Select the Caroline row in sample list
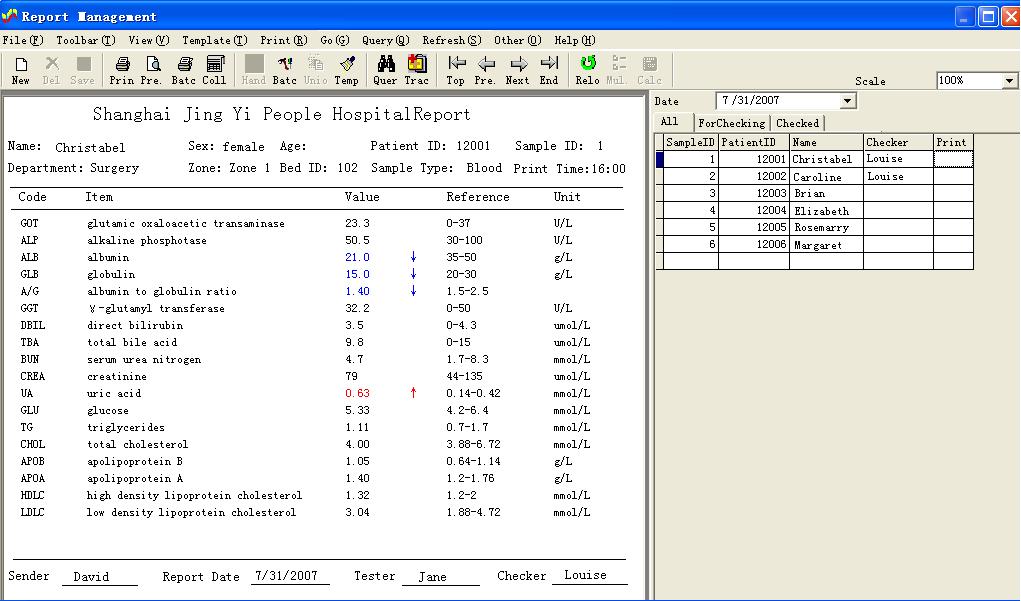Viewport: 1021px width, 601px height. tap(817, 177)
